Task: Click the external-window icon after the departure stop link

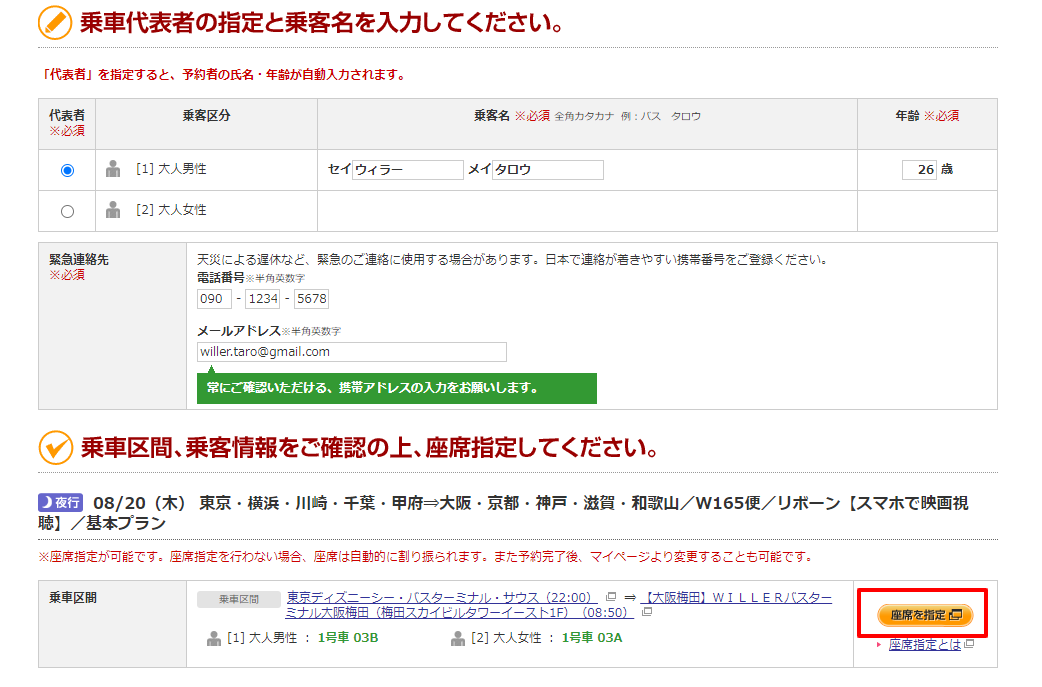Action: coord(611,597)
